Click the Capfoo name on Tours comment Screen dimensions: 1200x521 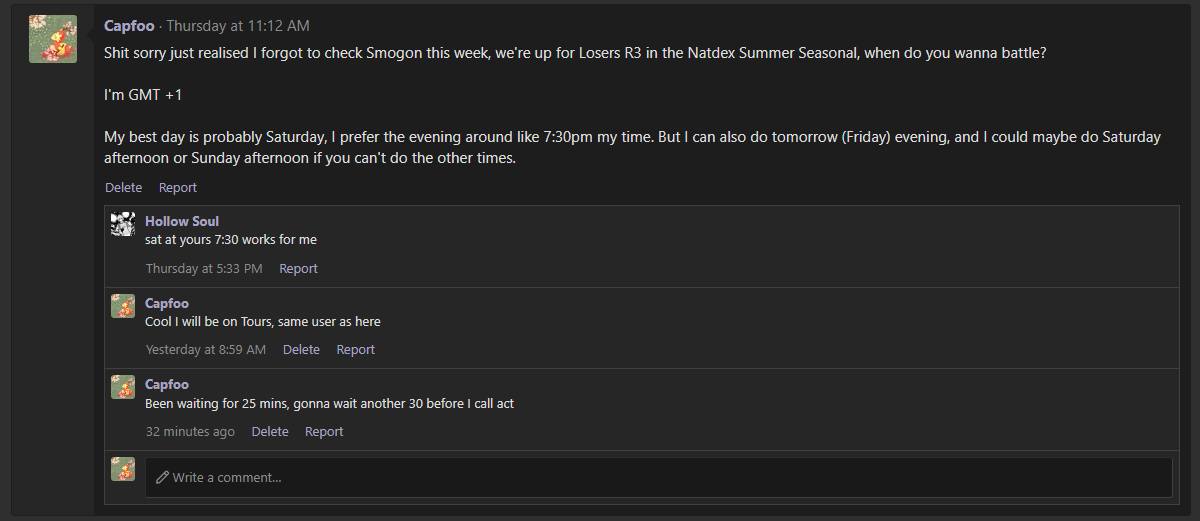(x=167, y=303)
